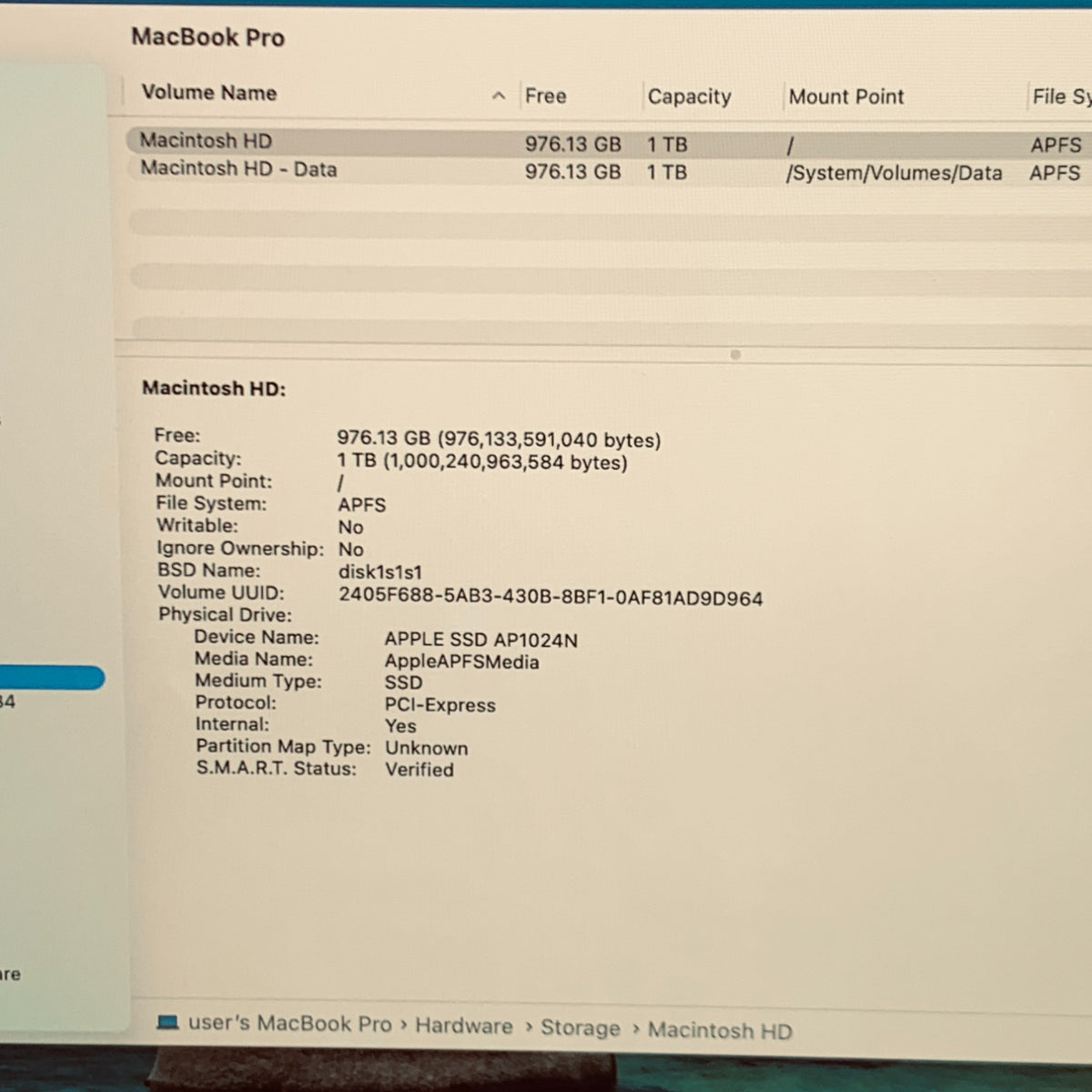Click the Media Name value AppleAPFSMedia
Screen dimensions: 1092x1092
point(461,662)
